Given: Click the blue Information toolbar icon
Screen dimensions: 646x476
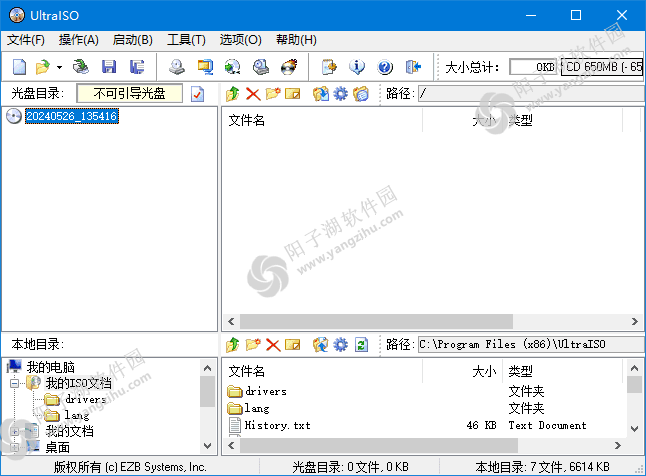Looking at the screenshot, I should [357, 67].
